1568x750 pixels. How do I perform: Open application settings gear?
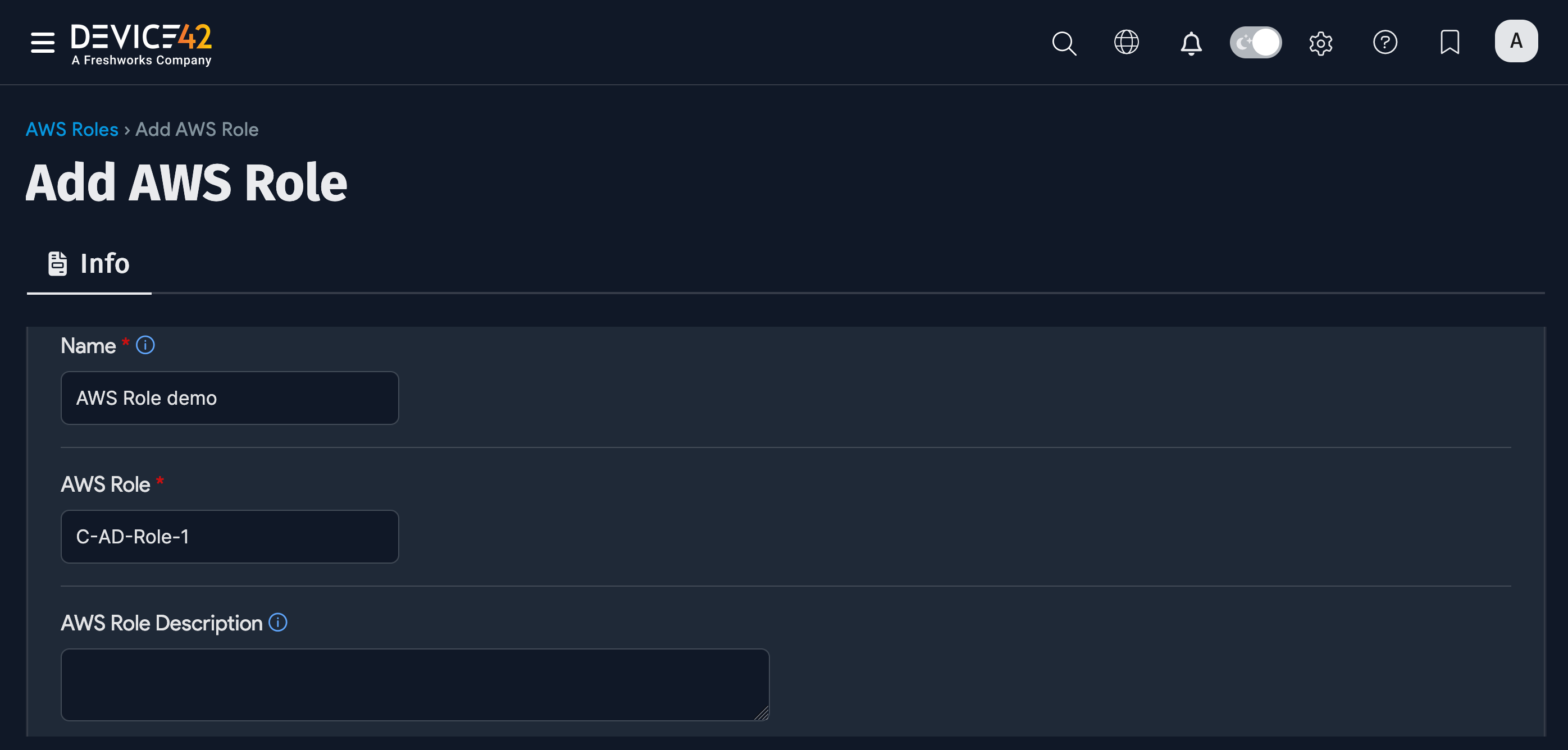coord(1321,43)
